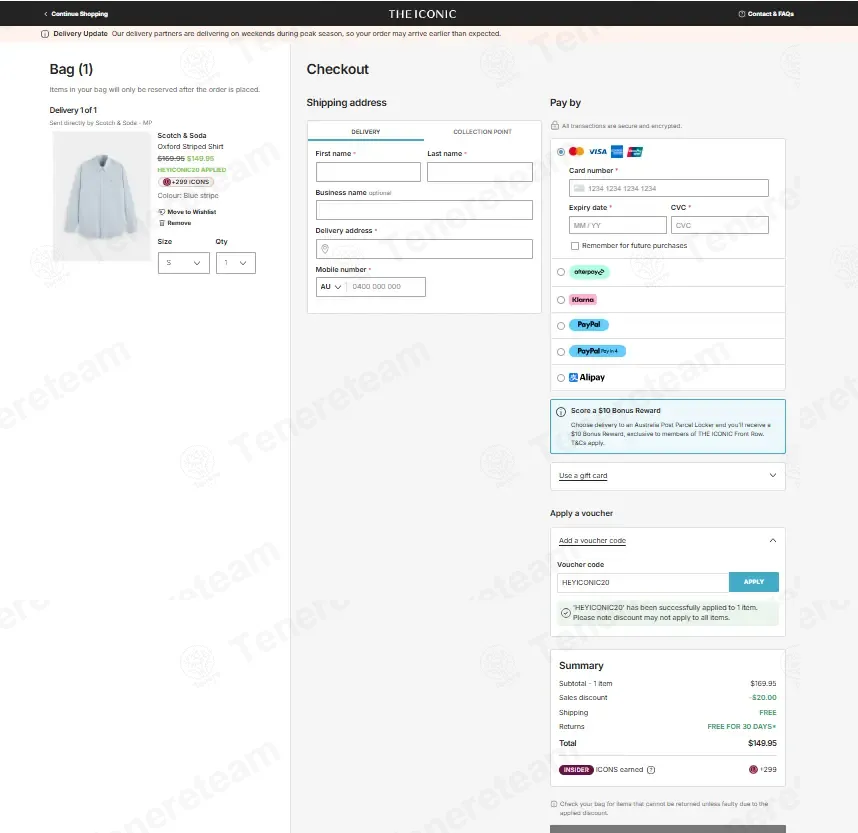Click the card icon inside Card number field
Screen dimensions: 858x833
[x=579, y=188]
